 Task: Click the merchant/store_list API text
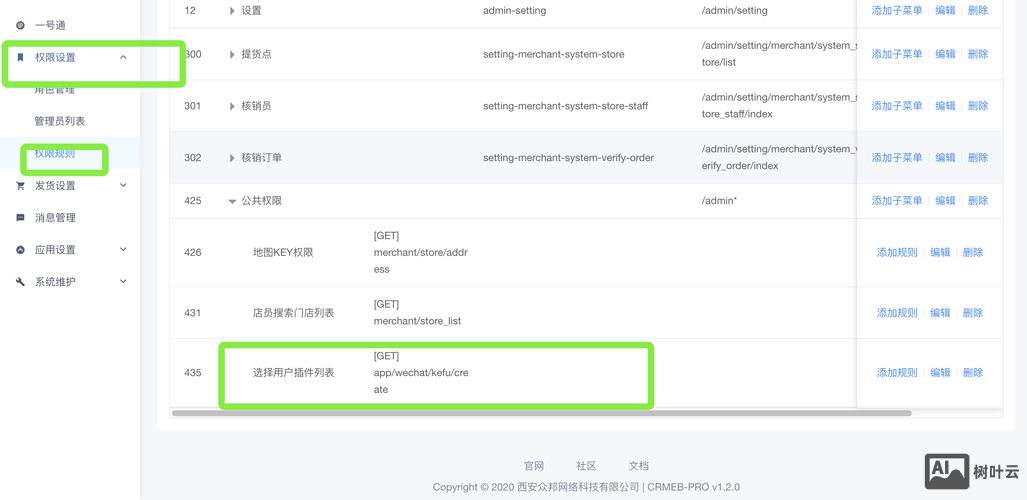click(x=417, y=321)
